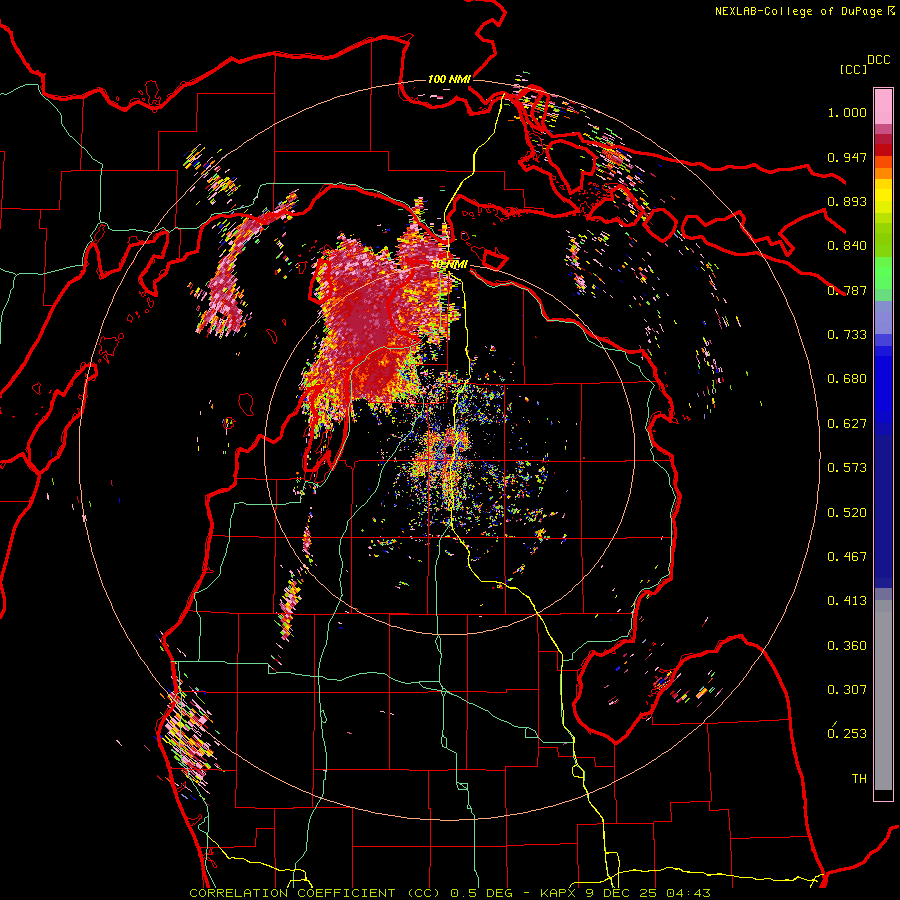Screen dimensions: 900x900
Task: Click the 0.253 scale value
Action: tap(847, 734)
